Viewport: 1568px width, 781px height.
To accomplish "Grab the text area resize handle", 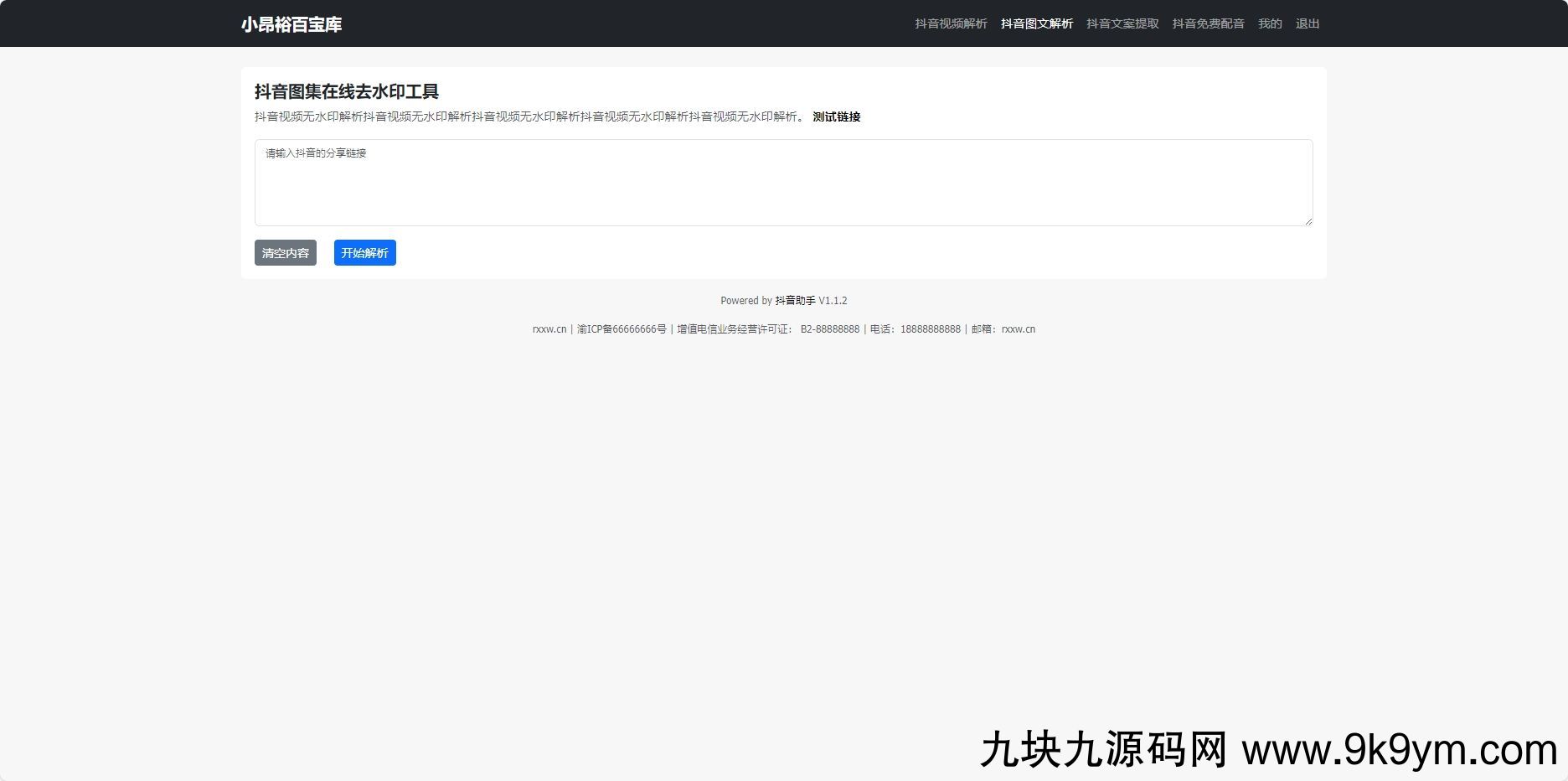I will point(1308,220).
